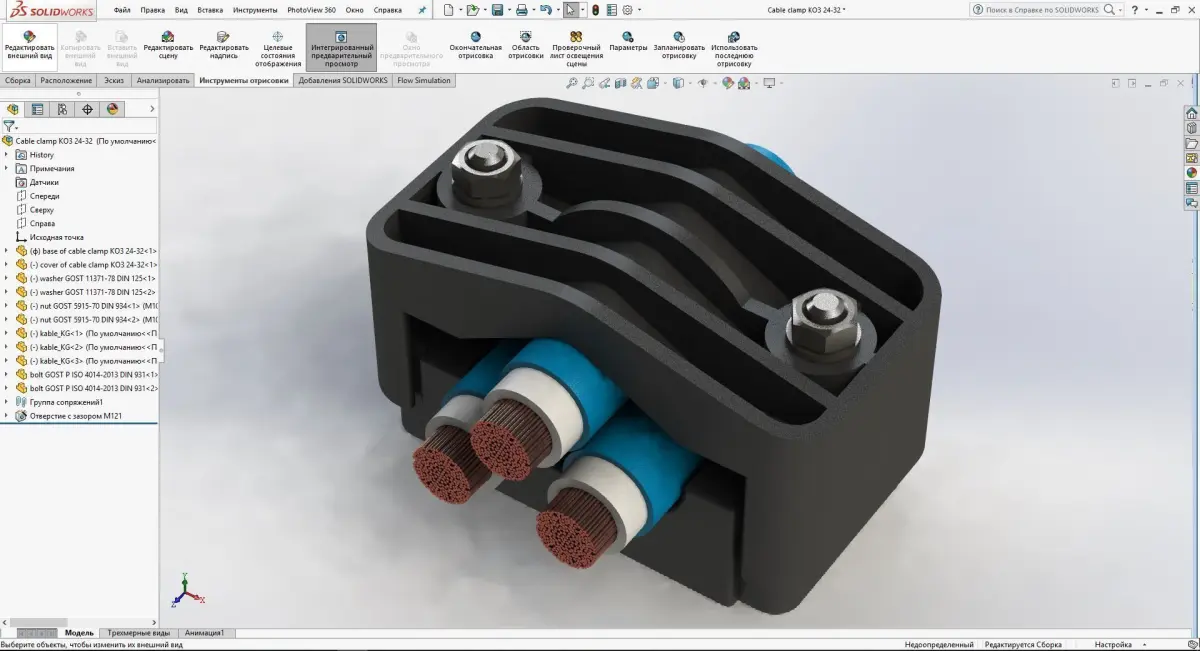Click Print icon
The height and width of the screenshot is (651, 1200).
tap(521, 10)
